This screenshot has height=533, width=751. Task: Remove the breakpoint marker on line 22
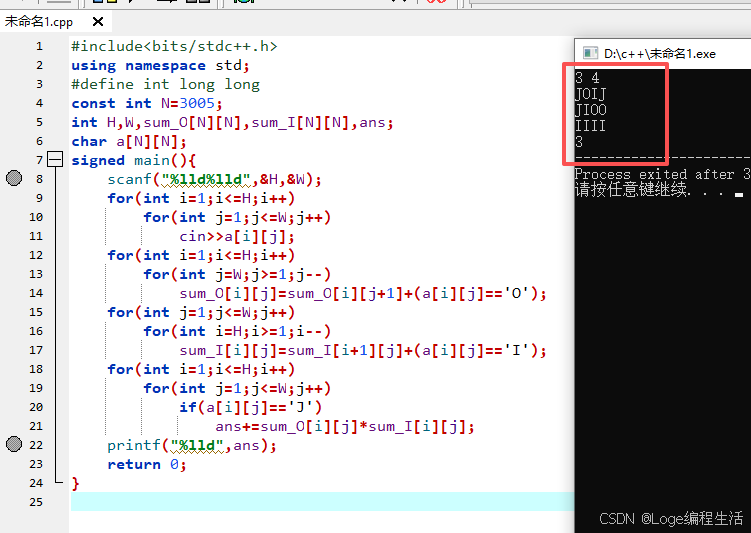(14, 444)
